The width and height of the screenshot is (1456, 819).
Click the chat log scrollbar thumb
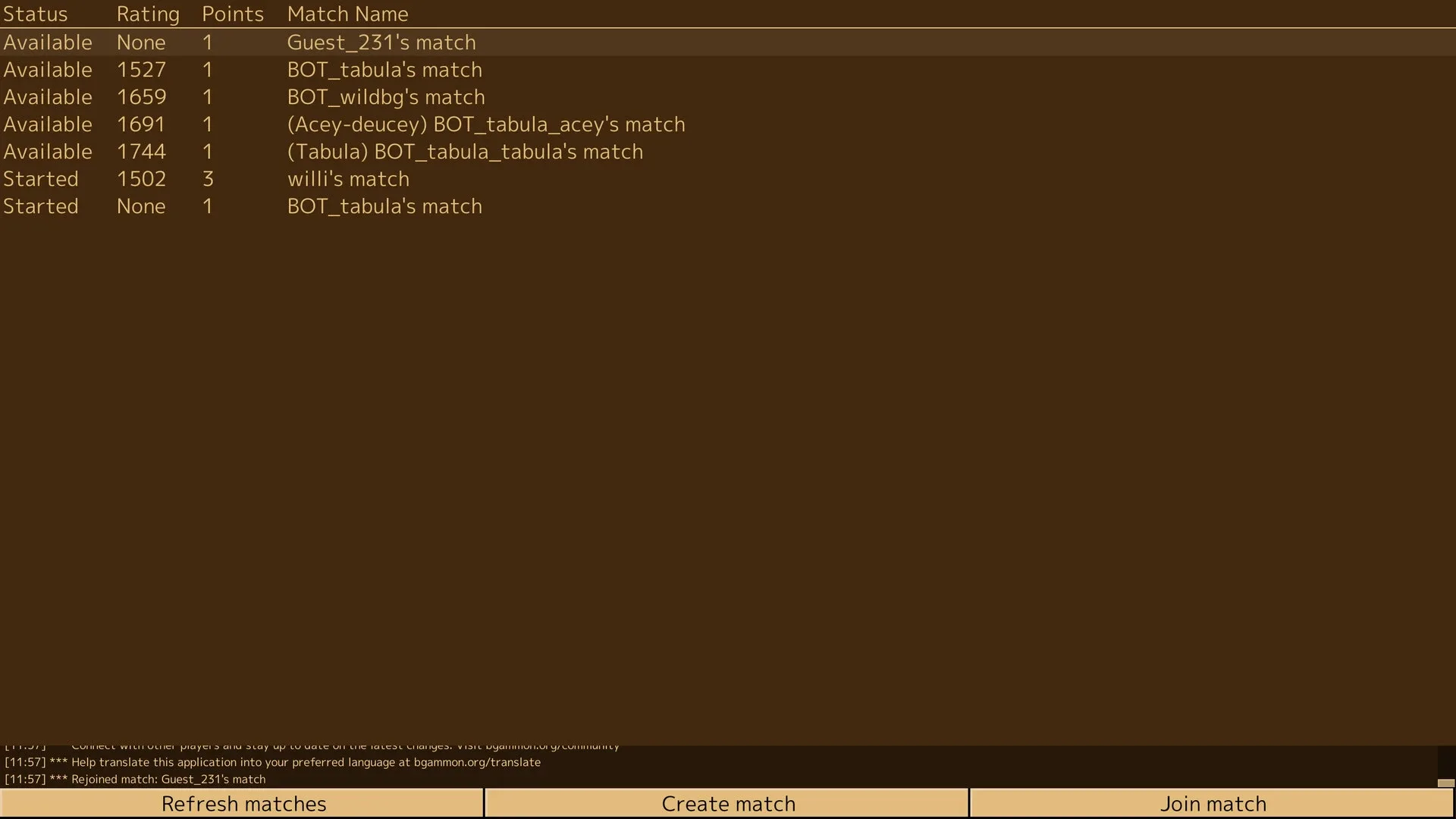(x=1445, y=783)
